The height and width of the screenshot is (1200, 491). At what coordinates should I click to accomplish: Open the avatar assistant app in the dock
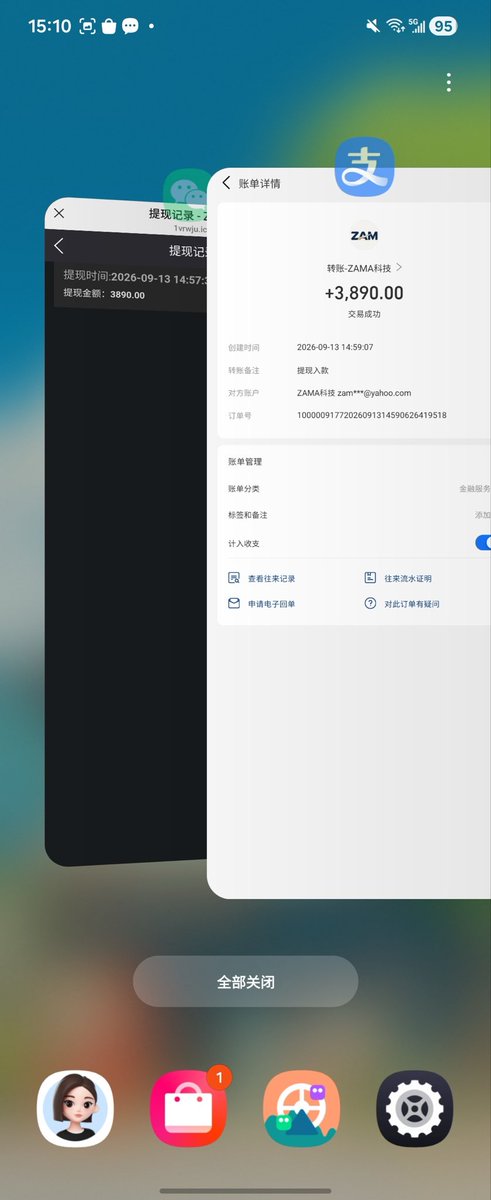75,1108
